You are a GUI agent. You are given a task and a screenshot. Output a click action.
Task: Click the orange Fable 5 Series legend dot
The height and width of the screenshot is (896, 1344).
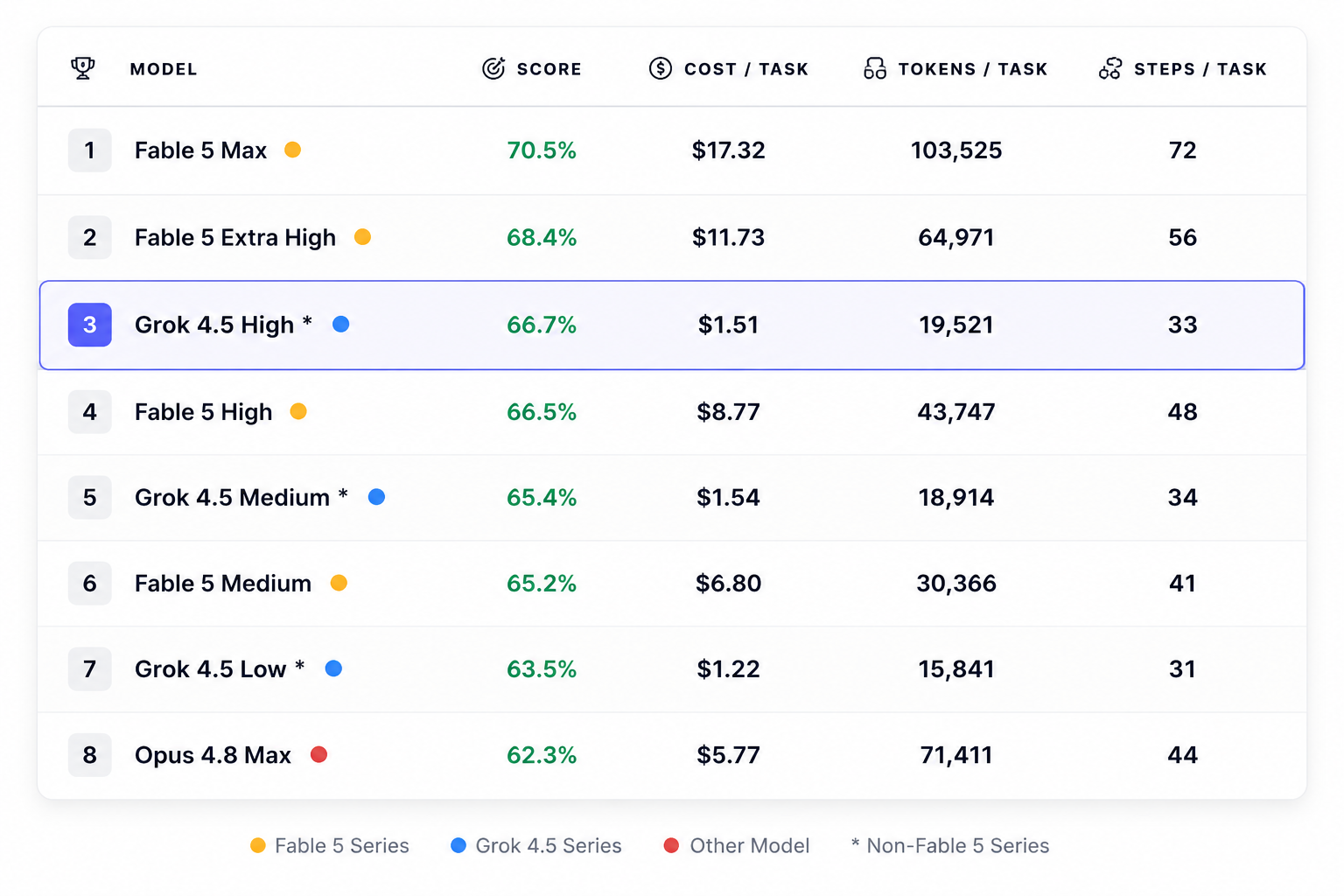point(258,845)
